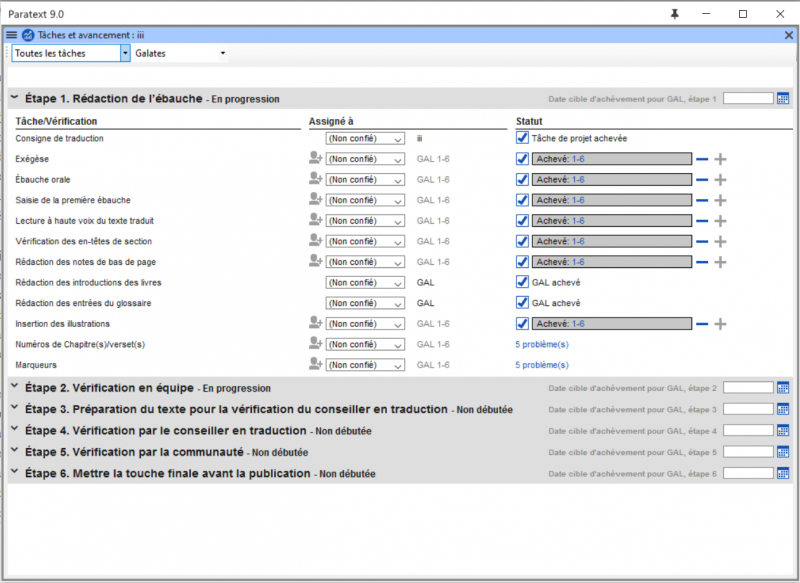Uncheck GAL achevé for Rédaction des entrées du glossaire
The width and height of the screenshot is (800, 583).
tap(522, 302)
